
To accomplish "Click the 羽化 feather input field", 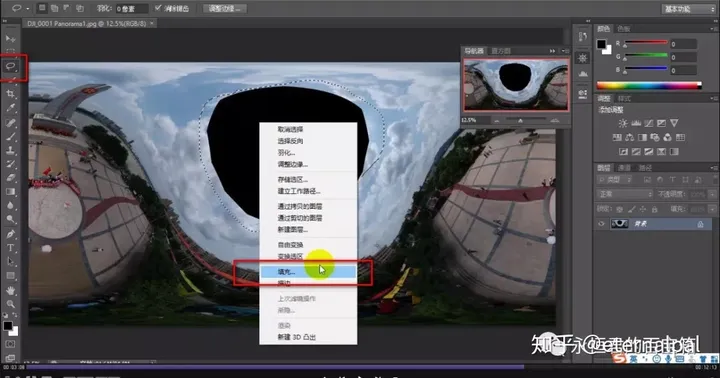I will click(131, 9).
